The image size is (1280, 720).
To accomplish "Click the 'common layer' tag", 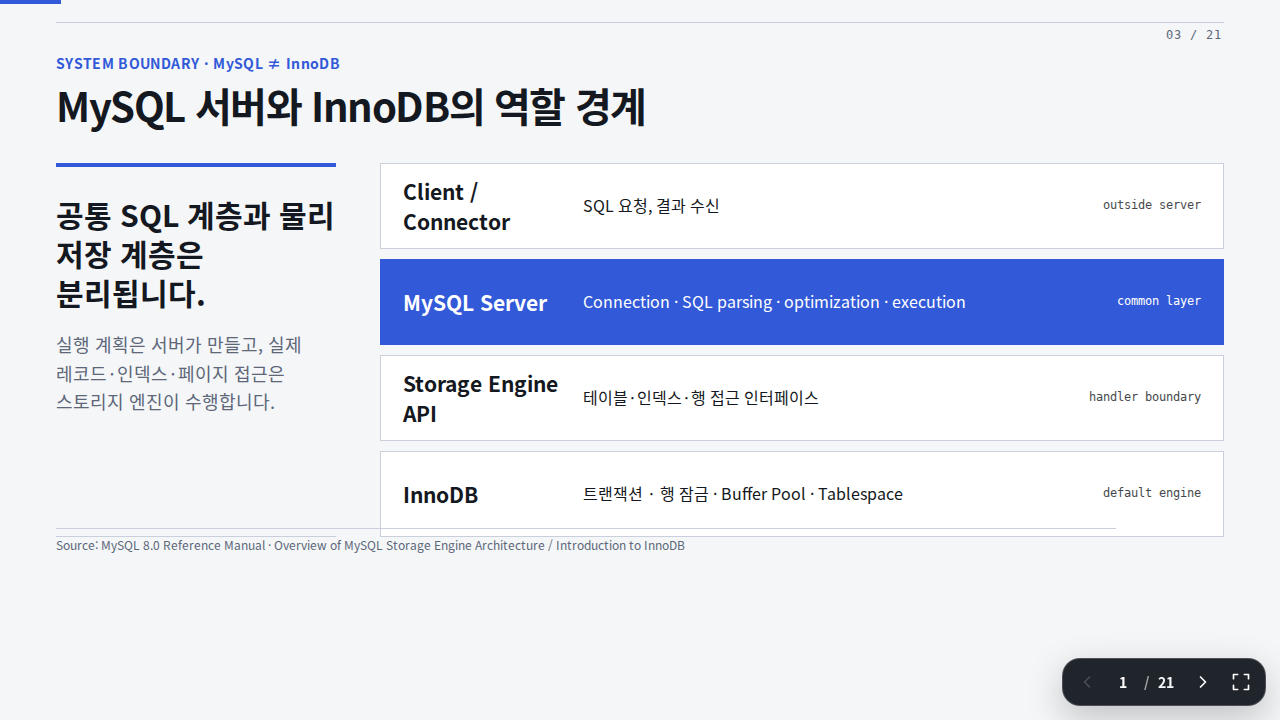I will point(1159,301).
